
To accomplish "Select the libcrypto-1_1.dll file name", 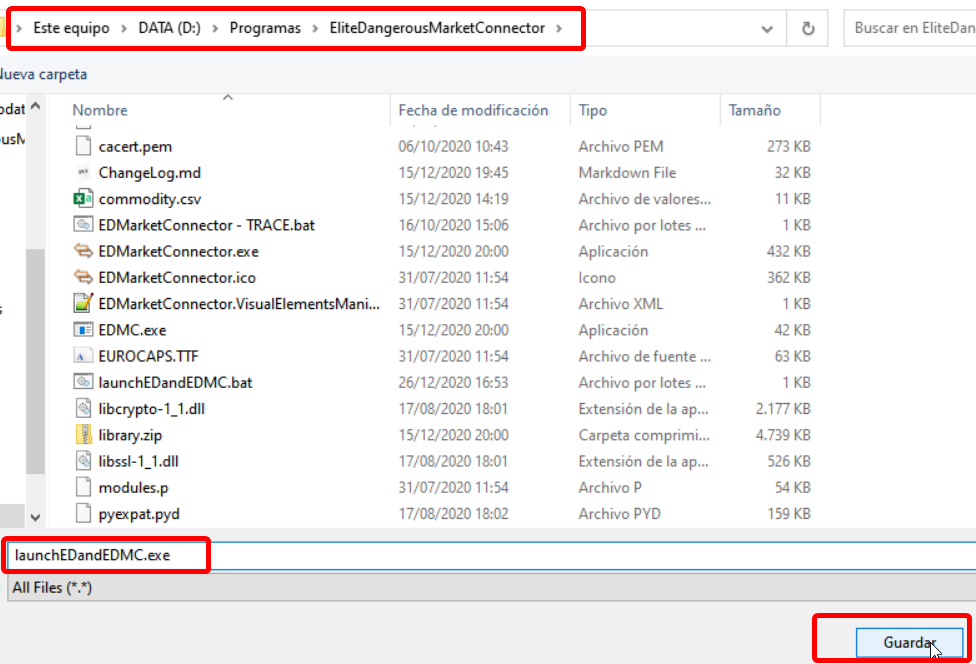I will pos(151,409).
